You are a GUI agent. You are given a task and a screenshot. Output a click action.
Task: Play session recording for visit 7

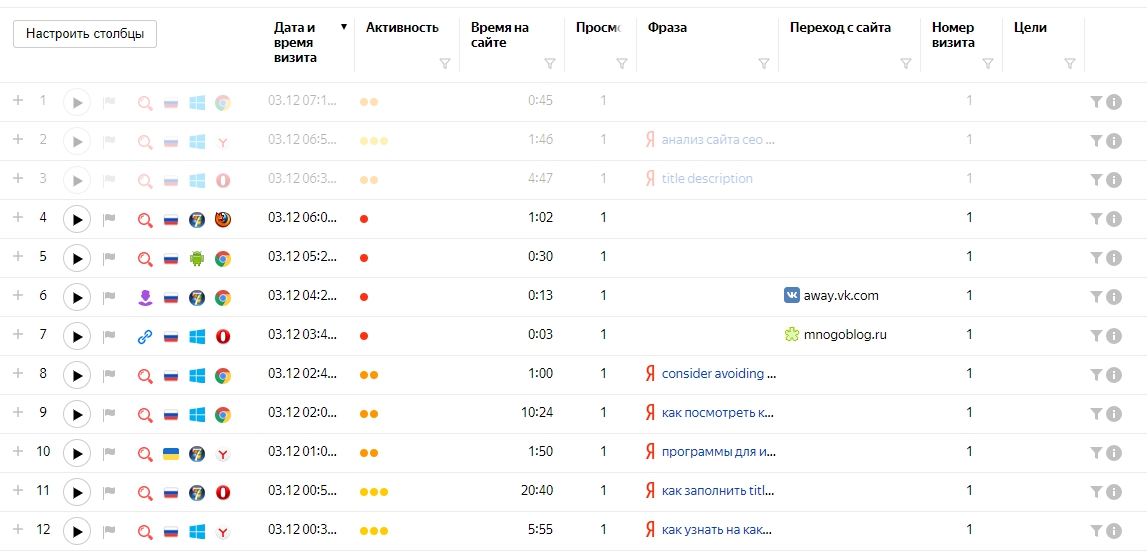click(x=77, y=336)
